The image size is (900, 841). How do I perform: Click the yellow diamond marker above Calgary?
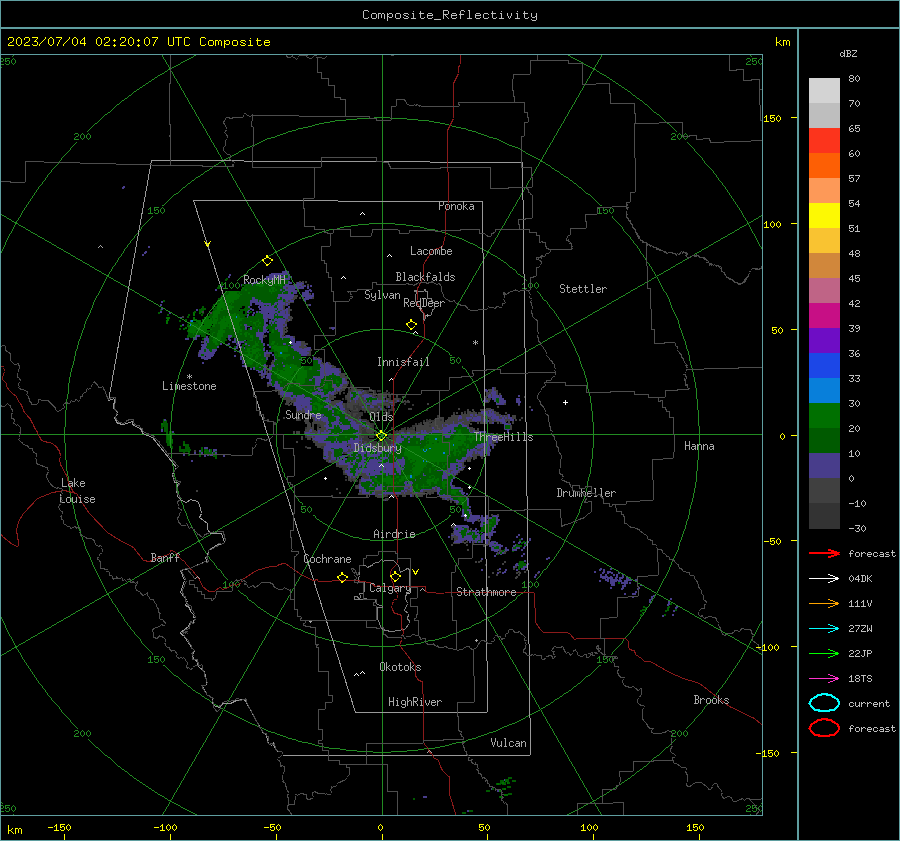(395, 576)
